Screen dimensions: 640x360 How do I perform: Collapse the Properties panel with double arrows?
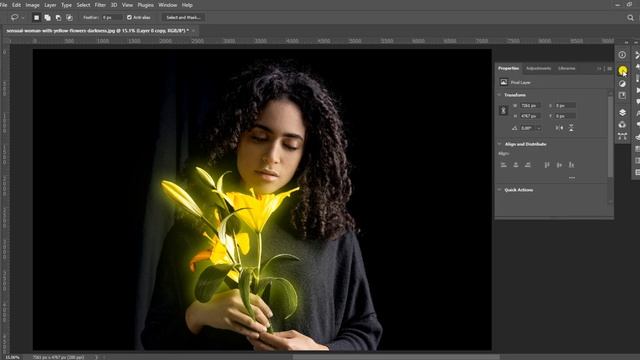pyautogui.click(x=599, y=69)
